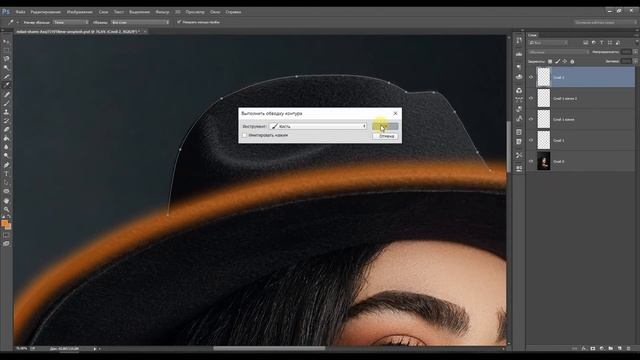Click the orange foreground color swatch
The height and width of the screenshot is (360, 640).
click(4, 223)
